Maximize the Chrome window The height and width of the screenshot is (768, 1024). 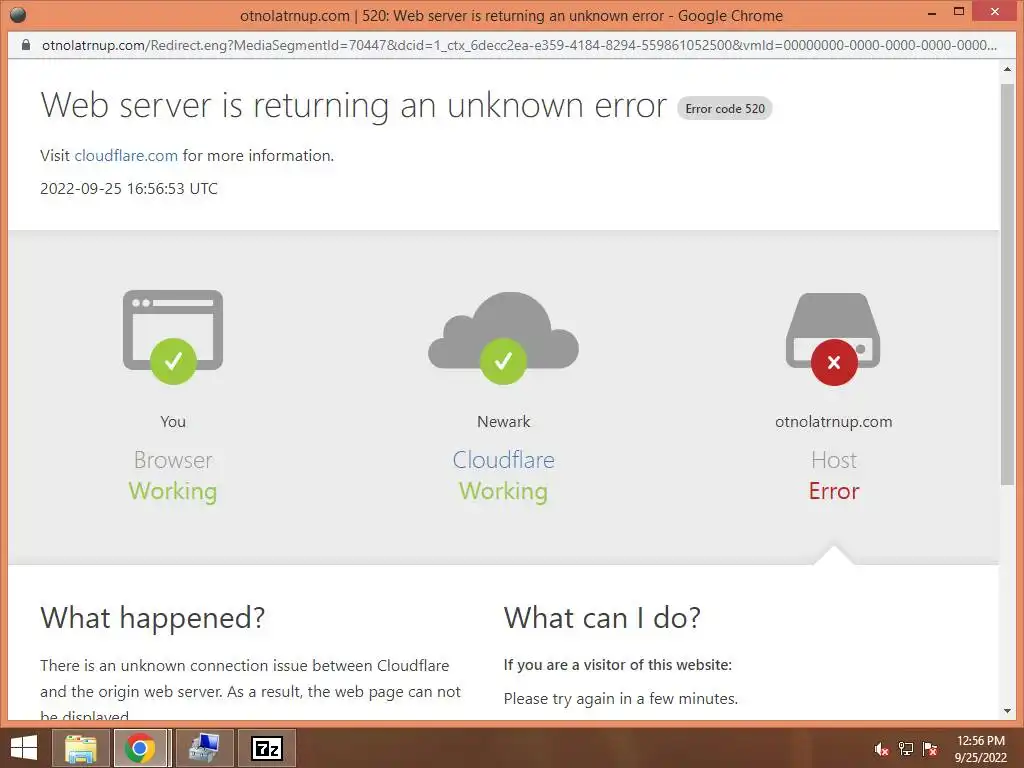point(959,11)
